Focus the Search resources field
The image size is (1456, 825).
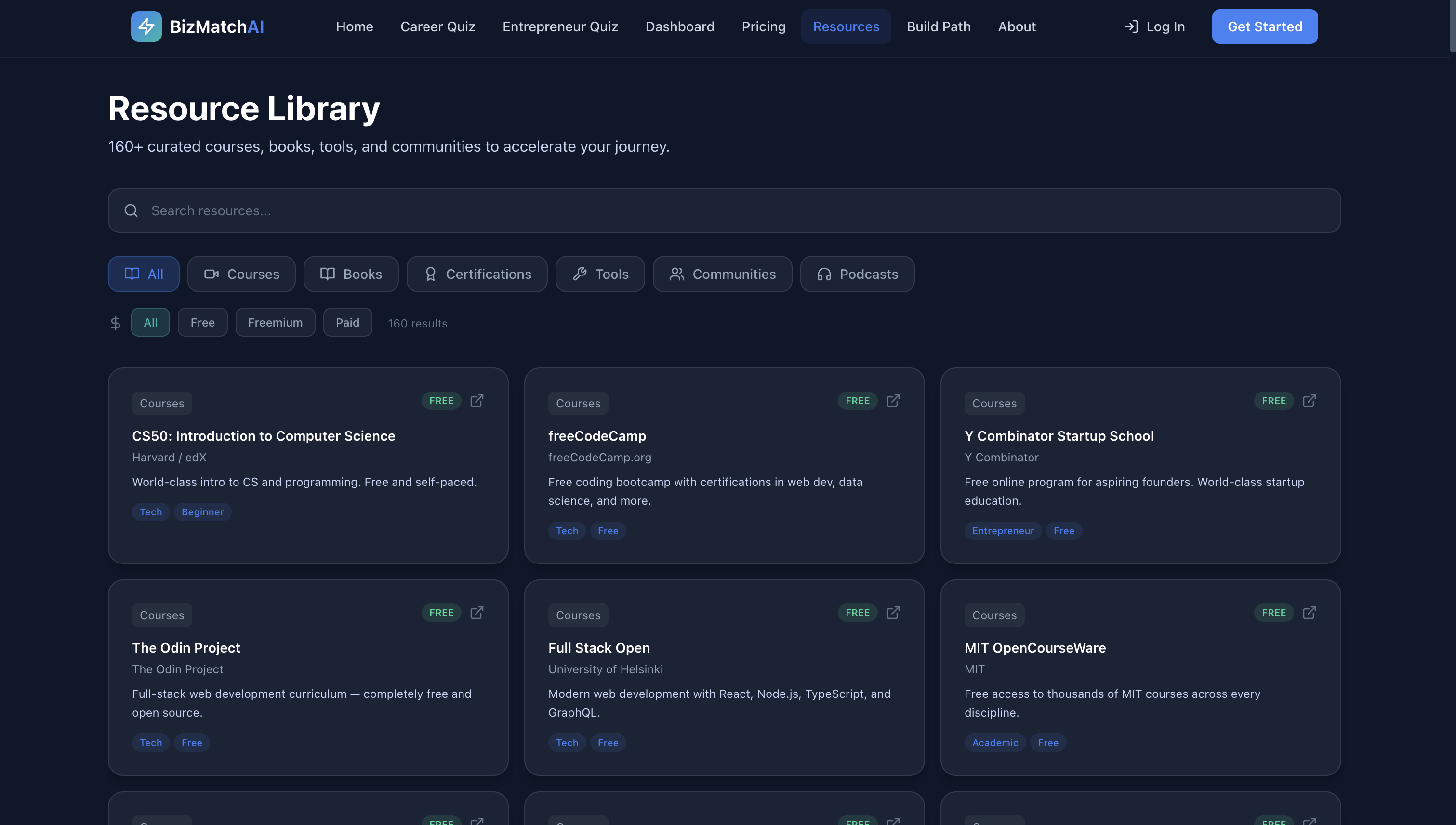pyautogui.click(x=737, y=211)
